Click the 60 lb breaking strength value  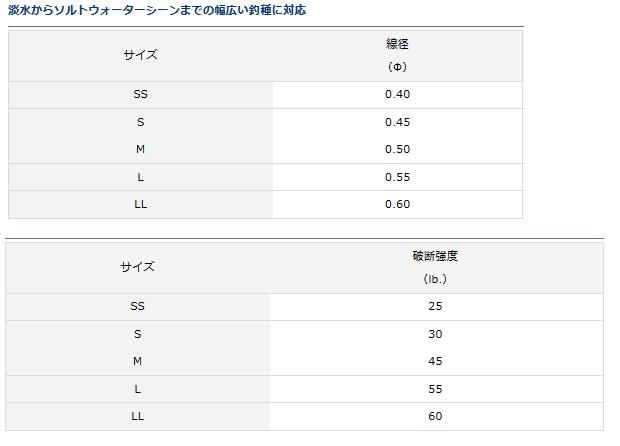tap(435, 416)
